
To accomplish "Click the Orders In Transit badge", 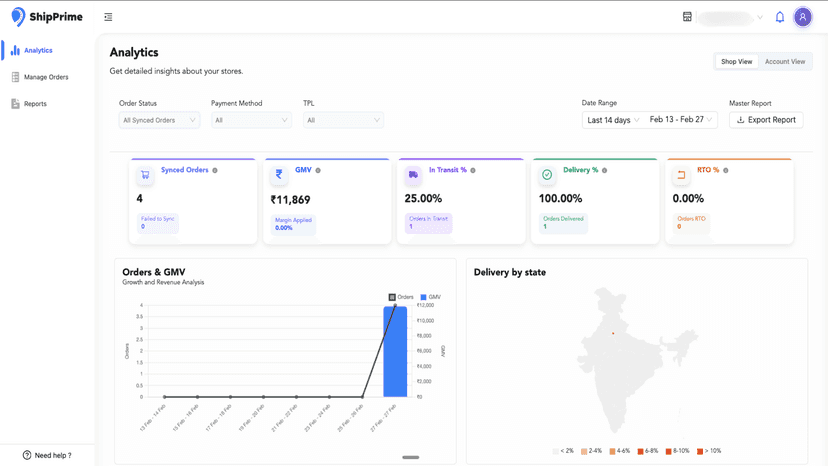I will click(x=428, y=223).
